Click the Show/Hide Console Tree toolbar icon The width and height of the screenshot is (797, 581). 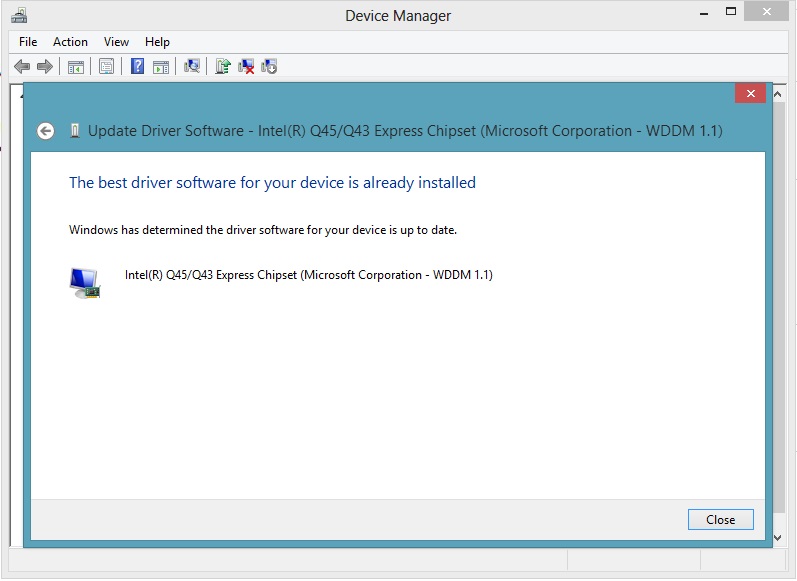point(75,67)
